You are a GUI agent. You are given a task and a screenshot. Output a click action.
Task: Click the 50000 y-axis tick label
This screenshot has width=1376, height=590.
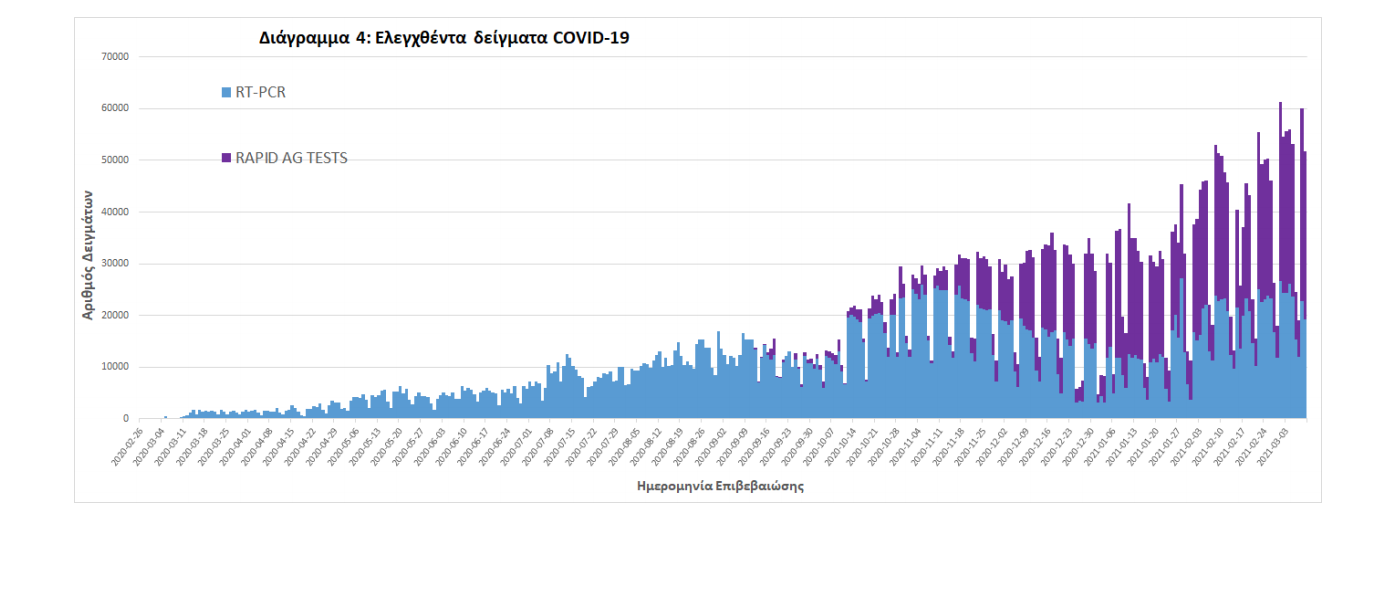115,160
